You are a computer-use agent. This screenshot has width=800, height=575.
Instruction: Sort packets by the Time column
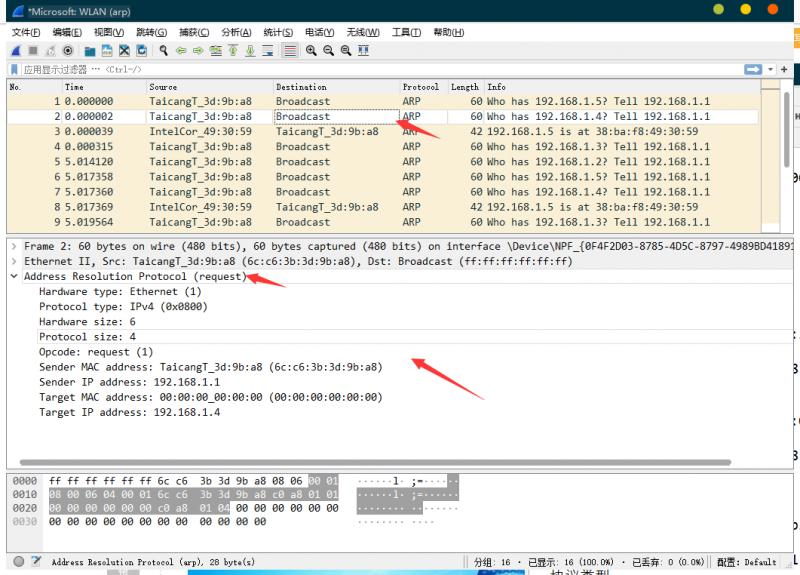[104, 87]
